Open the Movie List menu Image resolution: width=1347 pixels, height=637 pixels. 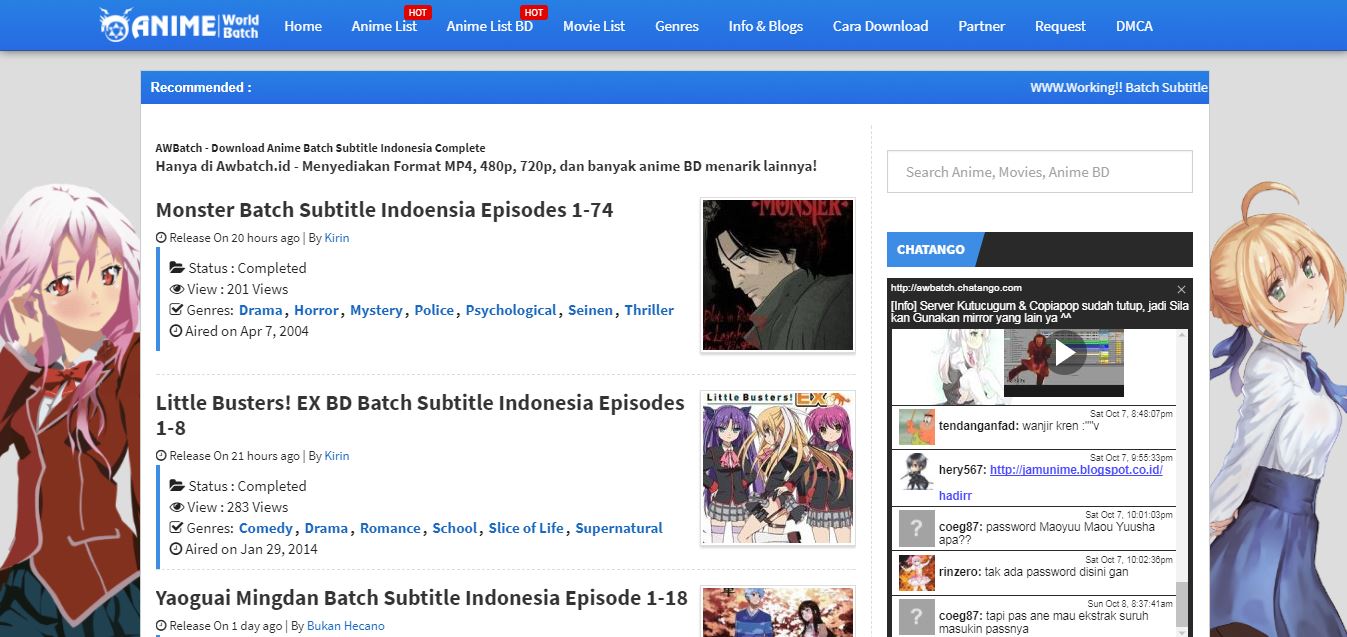click(x=593, y=26)
